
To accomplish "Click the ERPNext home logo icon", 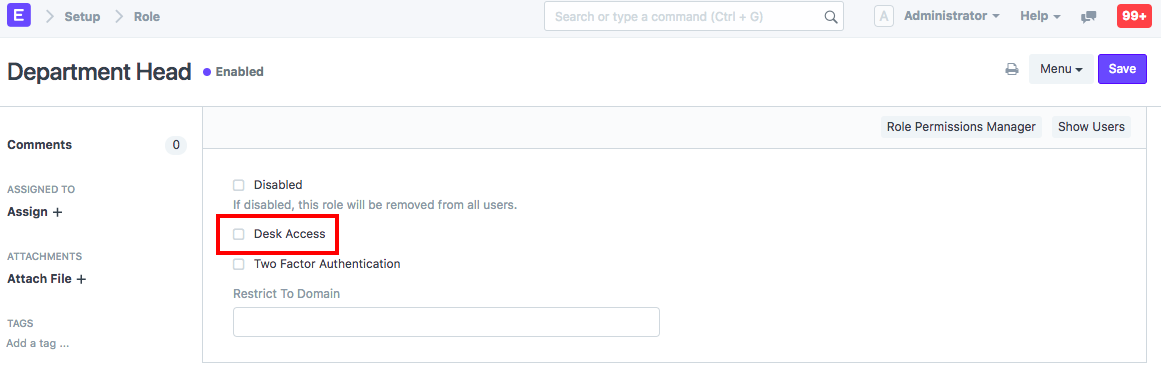I will (x=19, y=16).
